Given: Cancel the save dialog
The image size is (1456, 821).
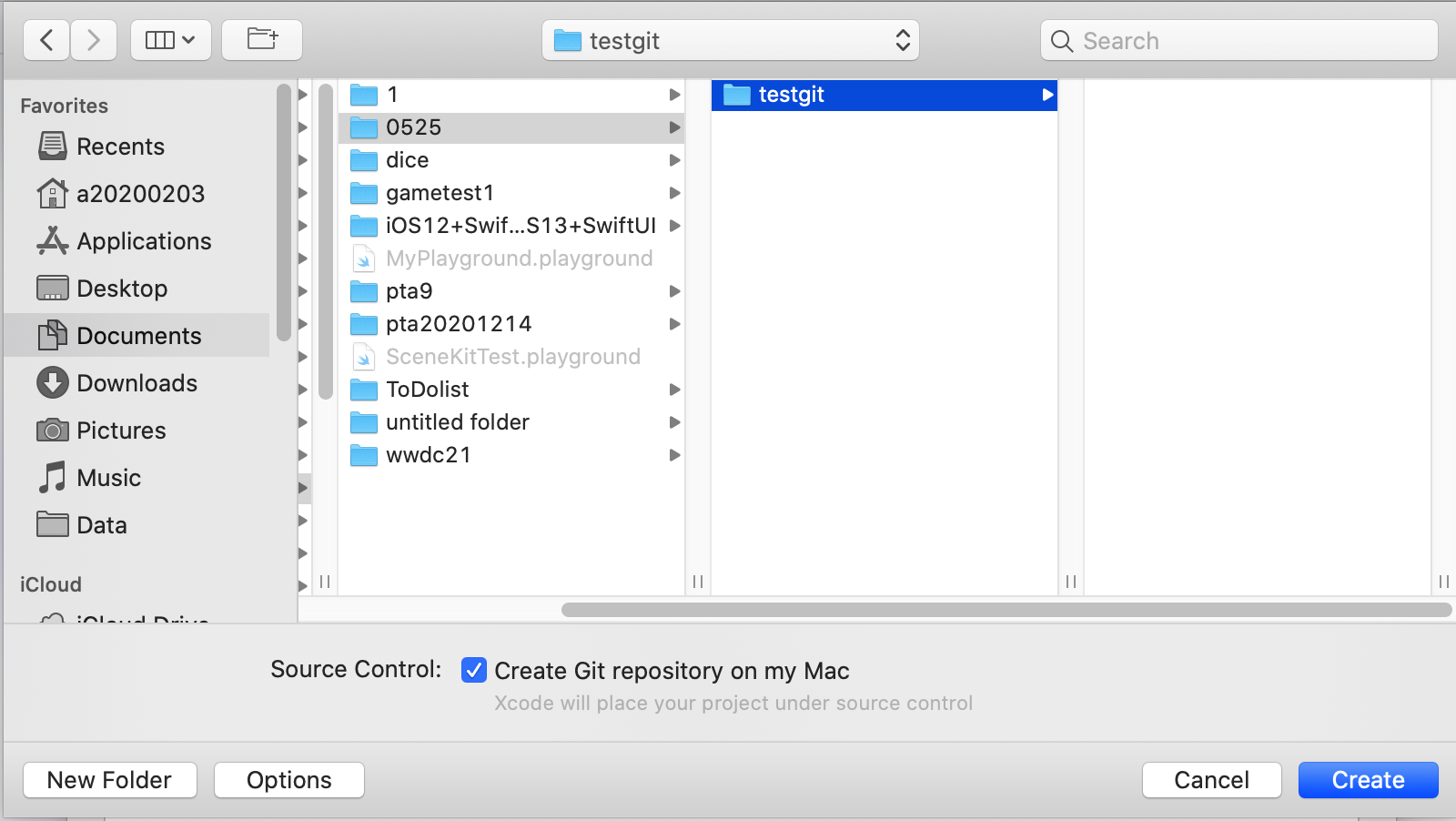Looking at the screenshot, I should [x=1212, y=780].
